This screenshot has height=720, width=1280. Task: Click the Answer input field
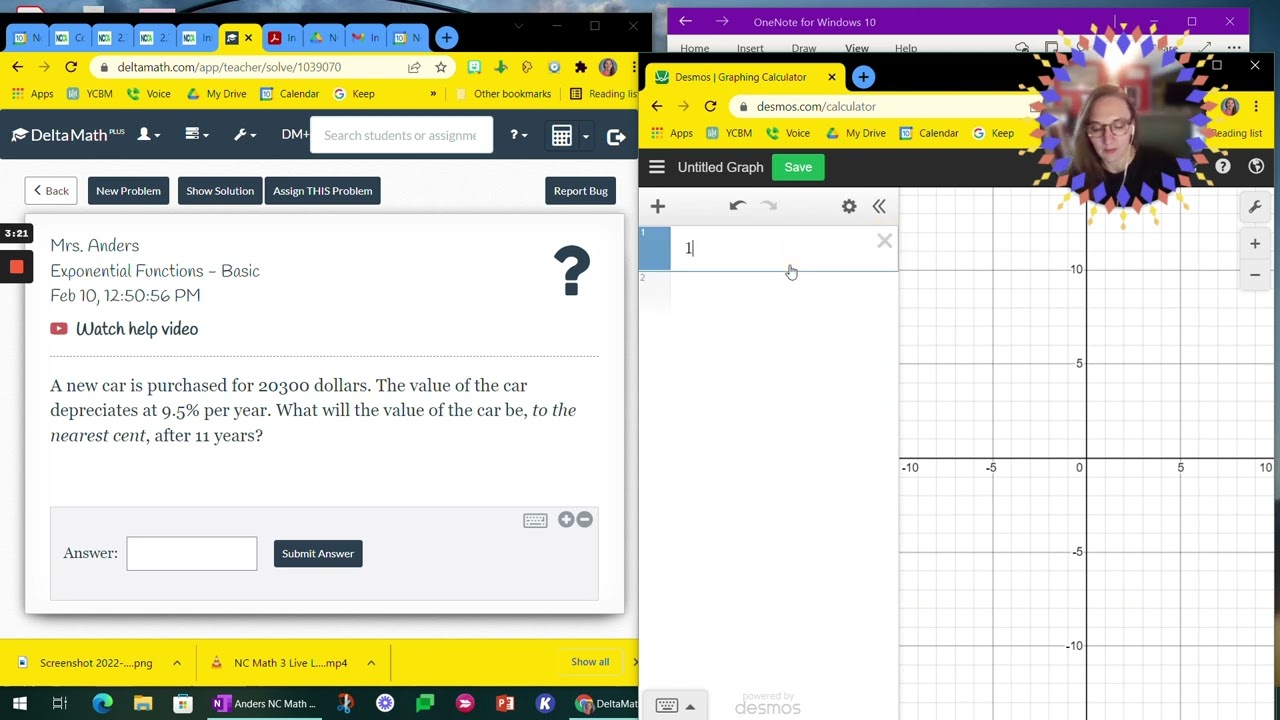click(x=192, y=554)
